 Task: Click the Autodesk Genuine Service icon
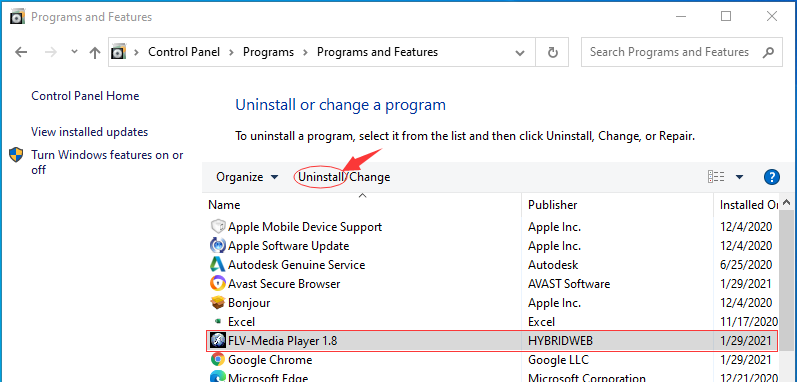[x=218, y=265]
